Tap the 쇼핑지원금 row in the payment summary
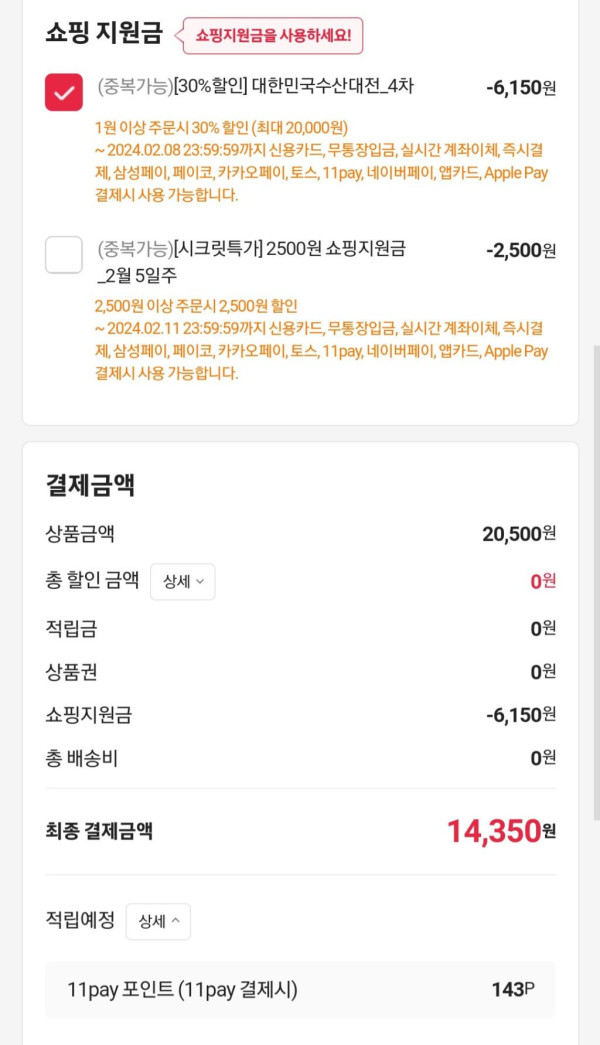This screenshot has height=1045, width=600. pyautogui.click(x=89, y=715)
